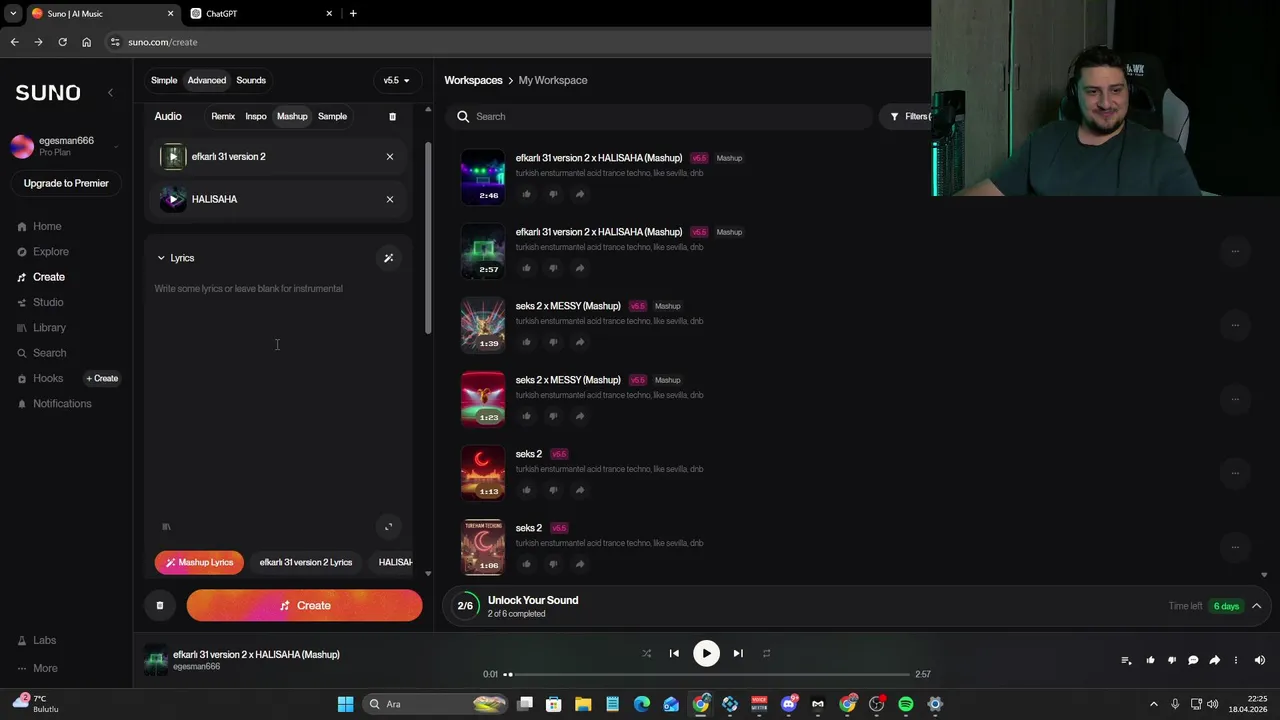Open Spotify from the taskbar

[906, 704]
